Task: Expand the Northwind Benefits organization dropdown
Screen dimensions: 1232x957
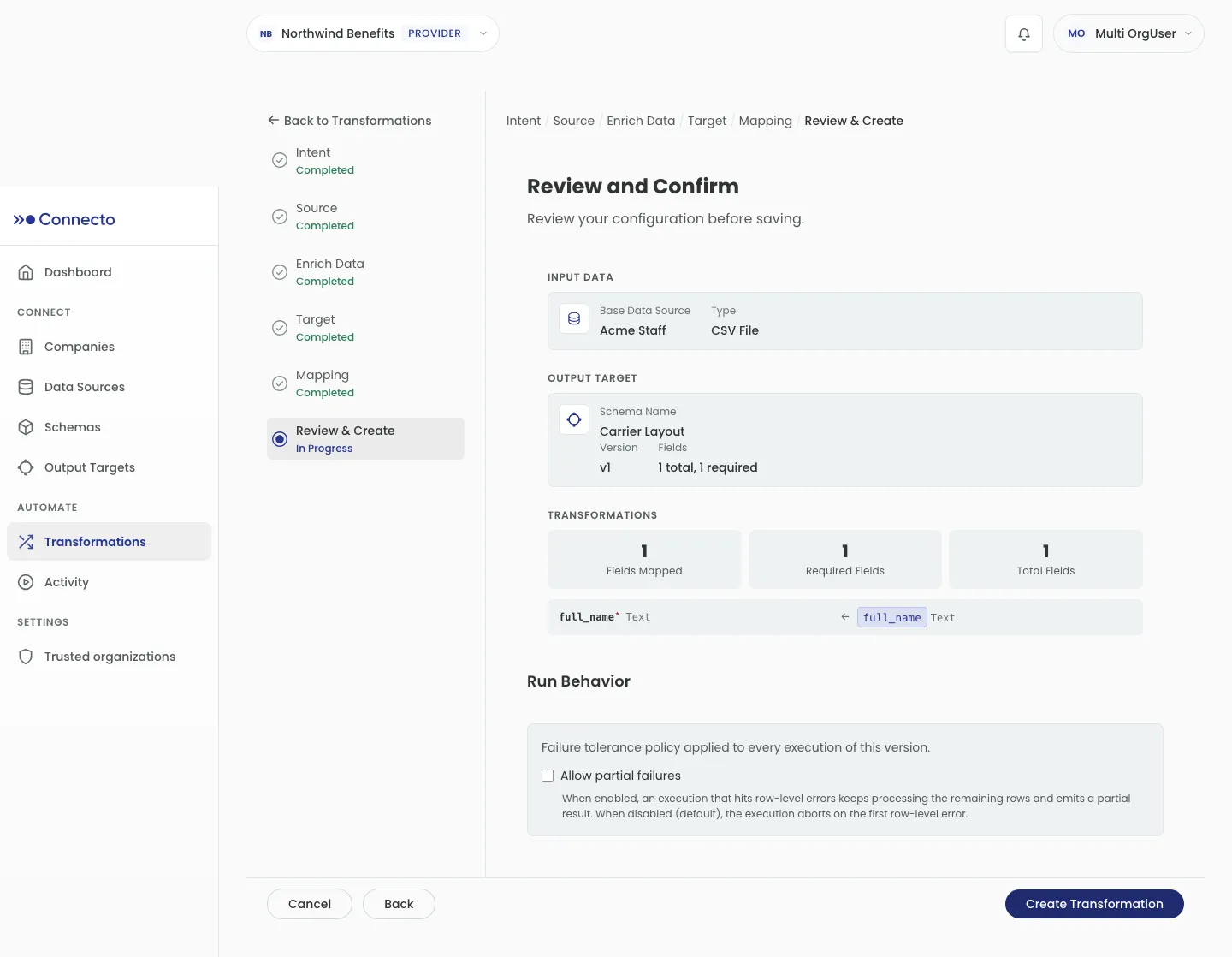Action: point(373,33)
